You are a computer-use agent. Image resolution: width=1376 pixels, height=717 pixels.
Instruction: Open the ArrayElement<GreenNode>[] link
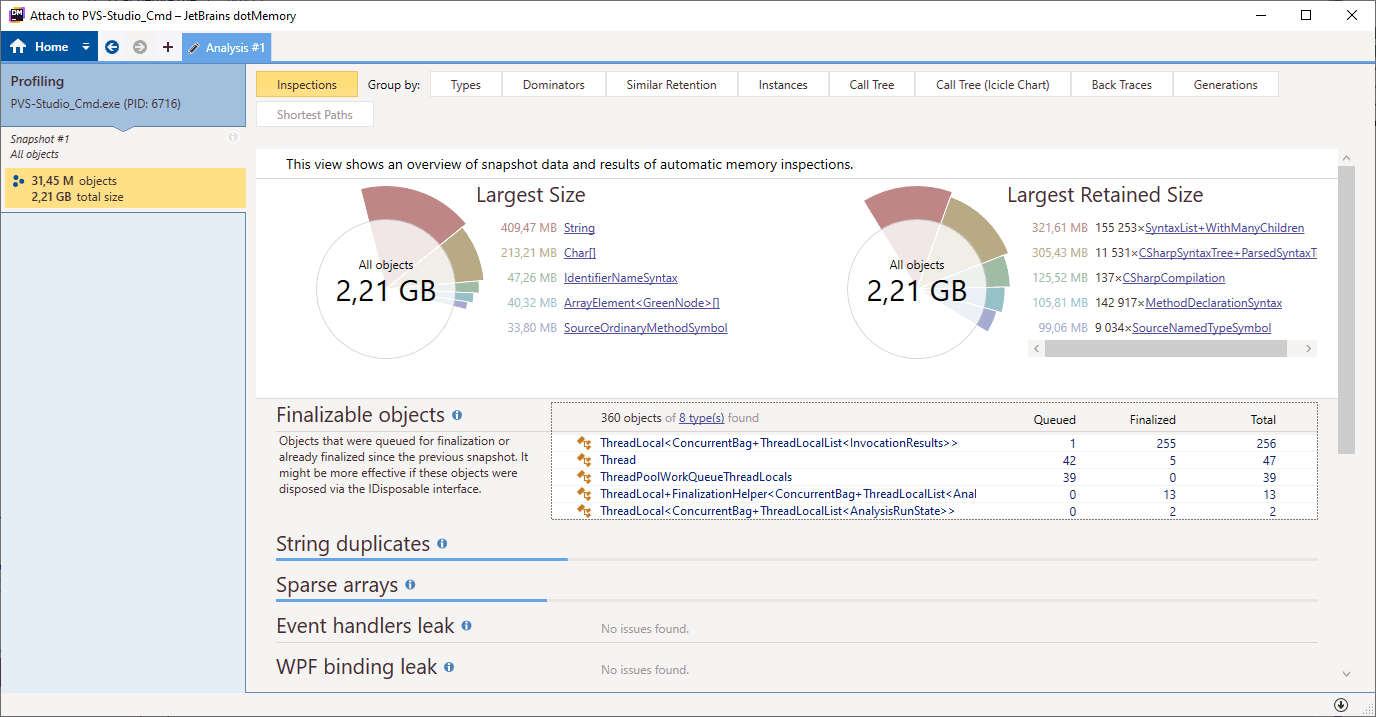(x=642, y=303)
